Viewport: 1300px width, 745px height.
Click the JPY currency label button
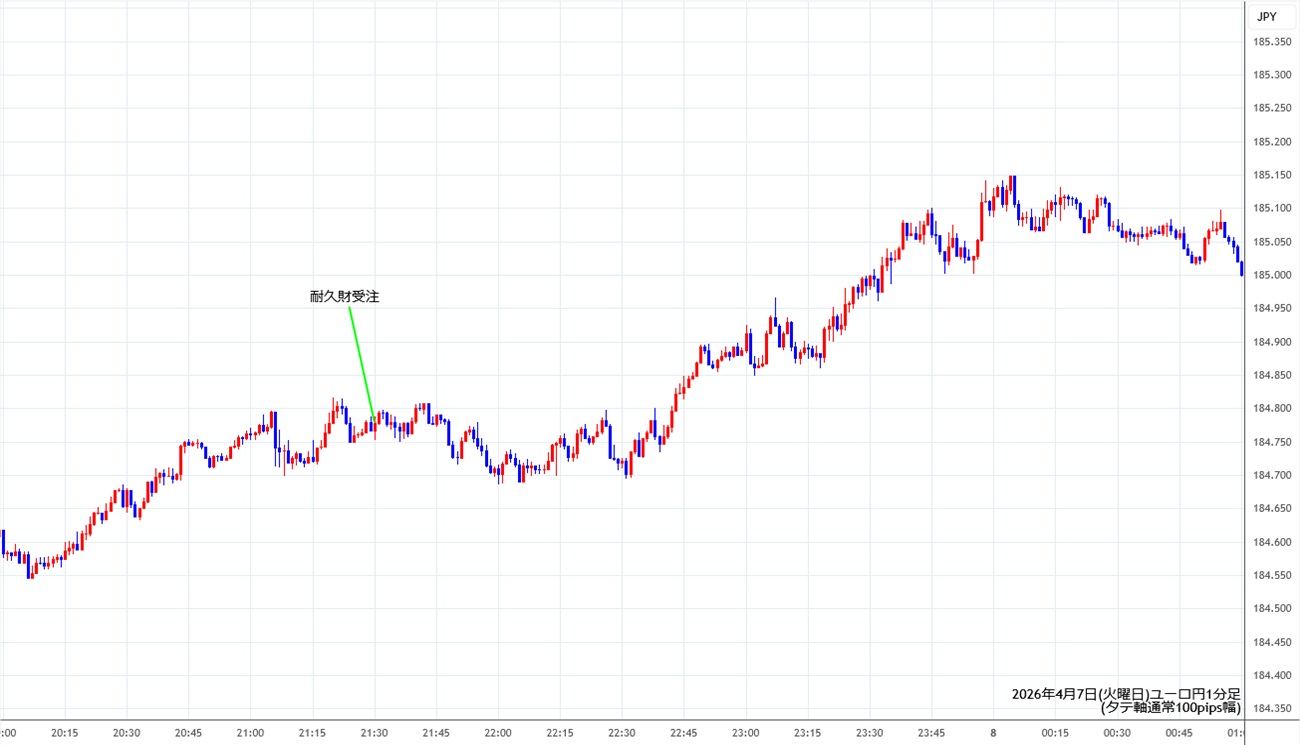(1267, 16)
